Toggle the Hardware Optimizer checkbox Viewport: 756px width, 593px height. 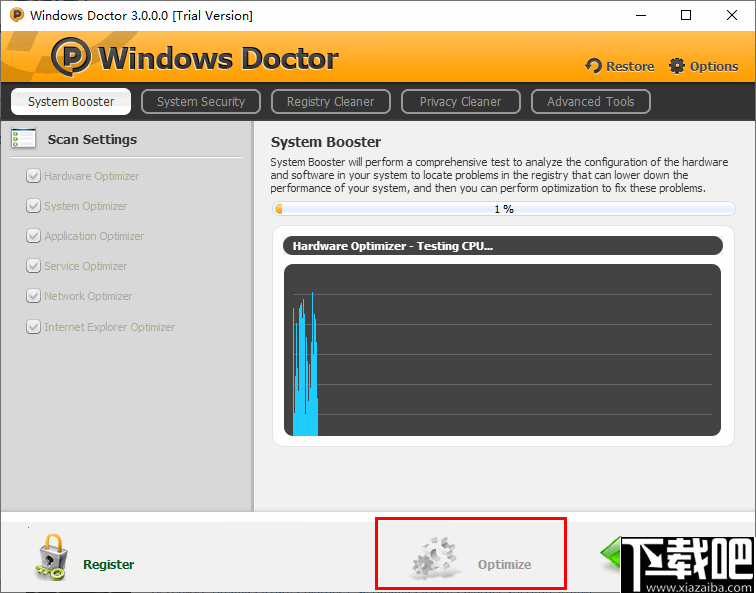(x=33, y=176)
